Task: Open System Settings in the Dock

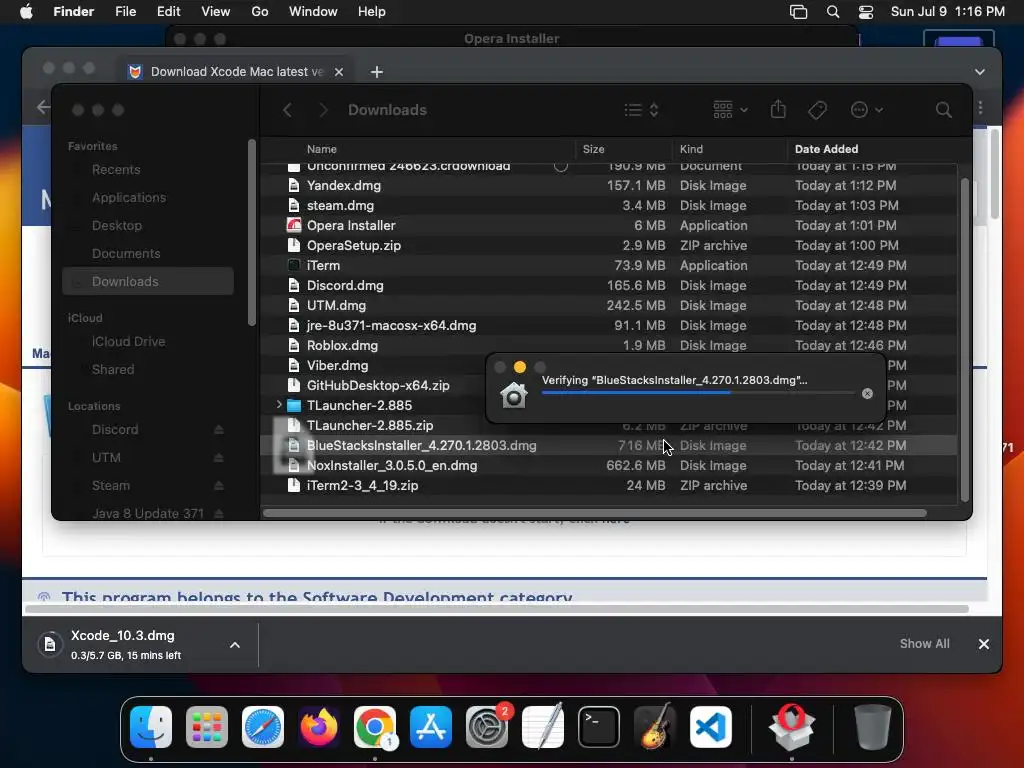Action: [x=487, y=727]
